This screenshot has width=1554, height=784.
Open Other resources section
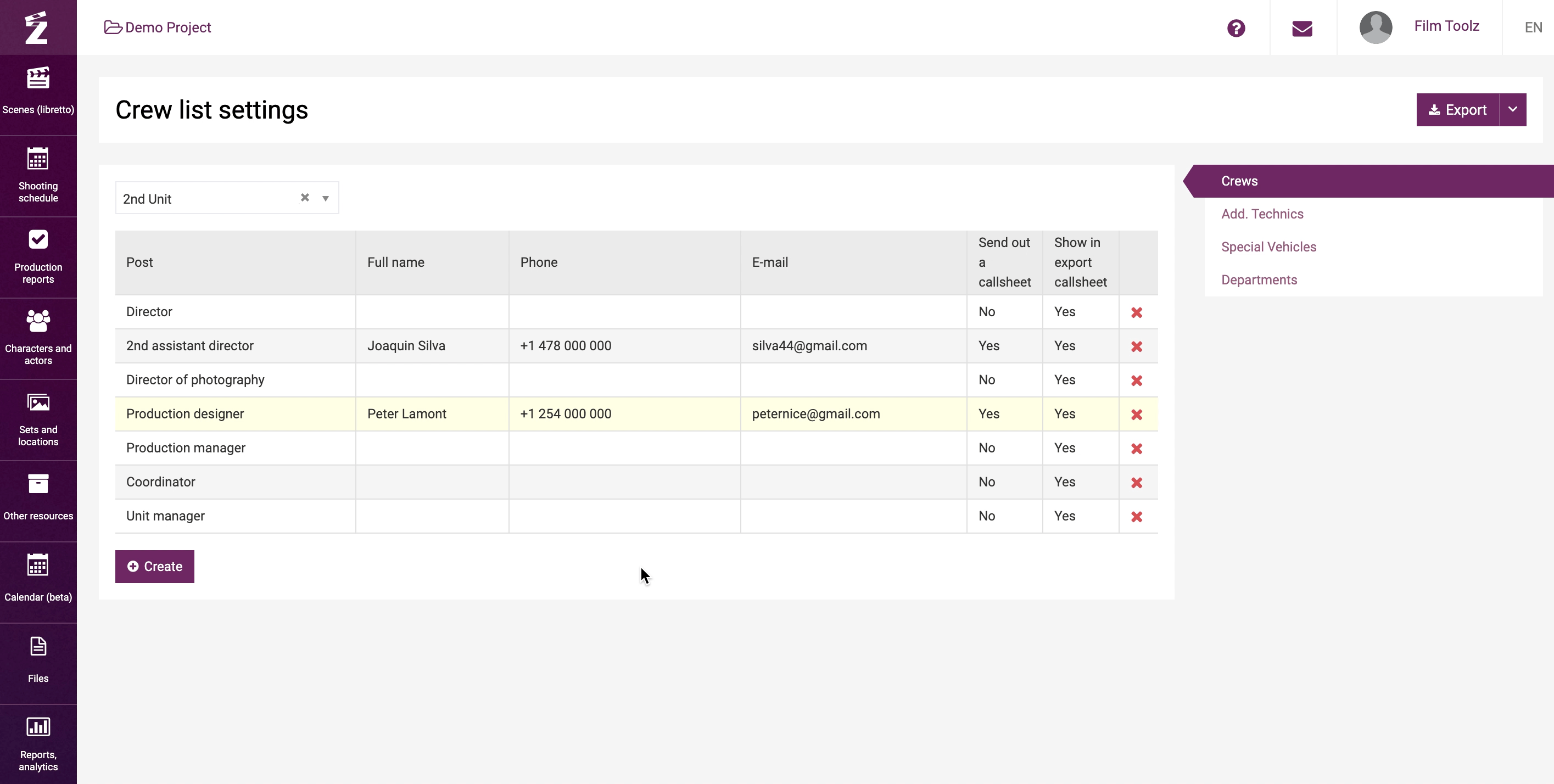[x=38, y=501]
